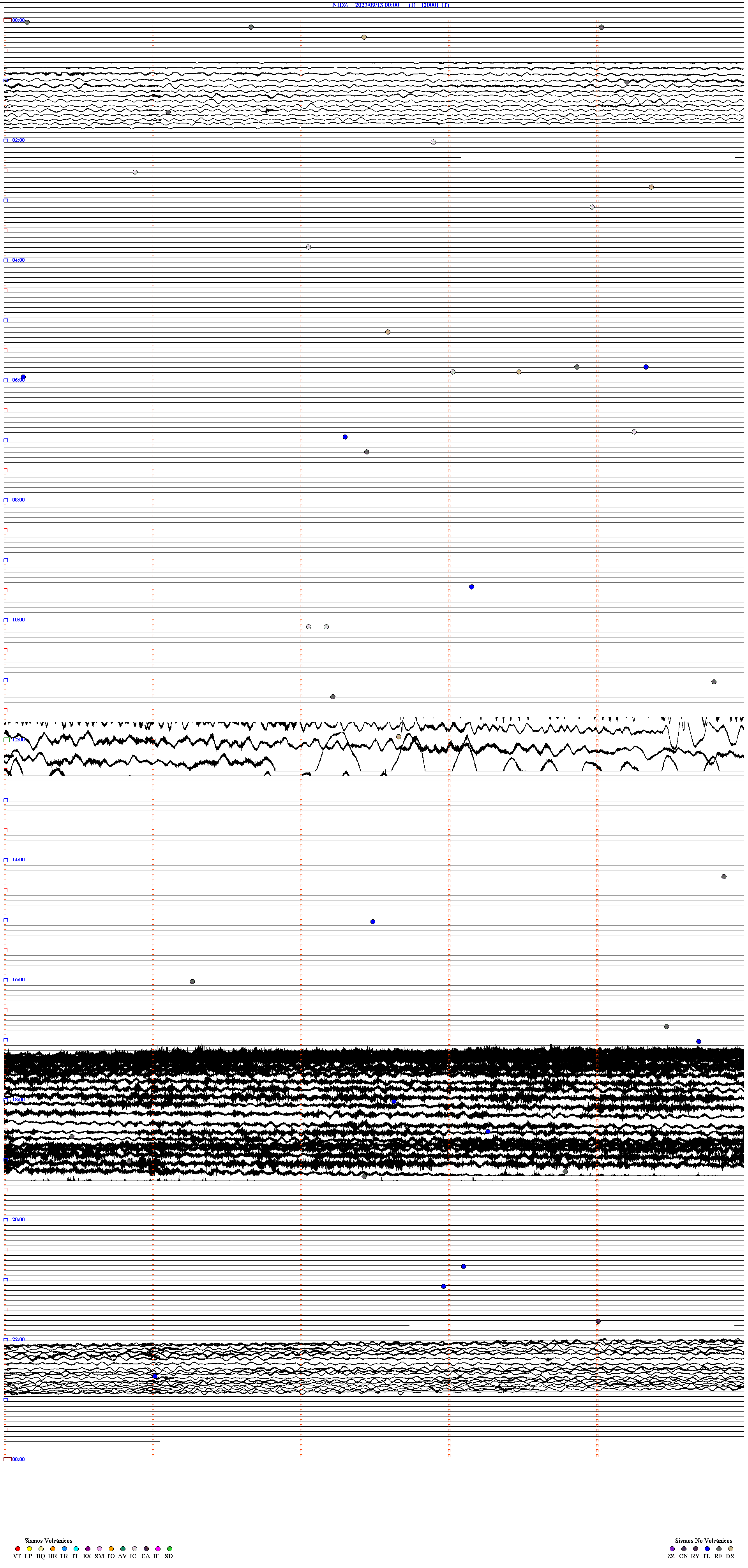Select the 02:00 hour label
This screenshot has height=1568, width=748.
[x=18, y=140]
